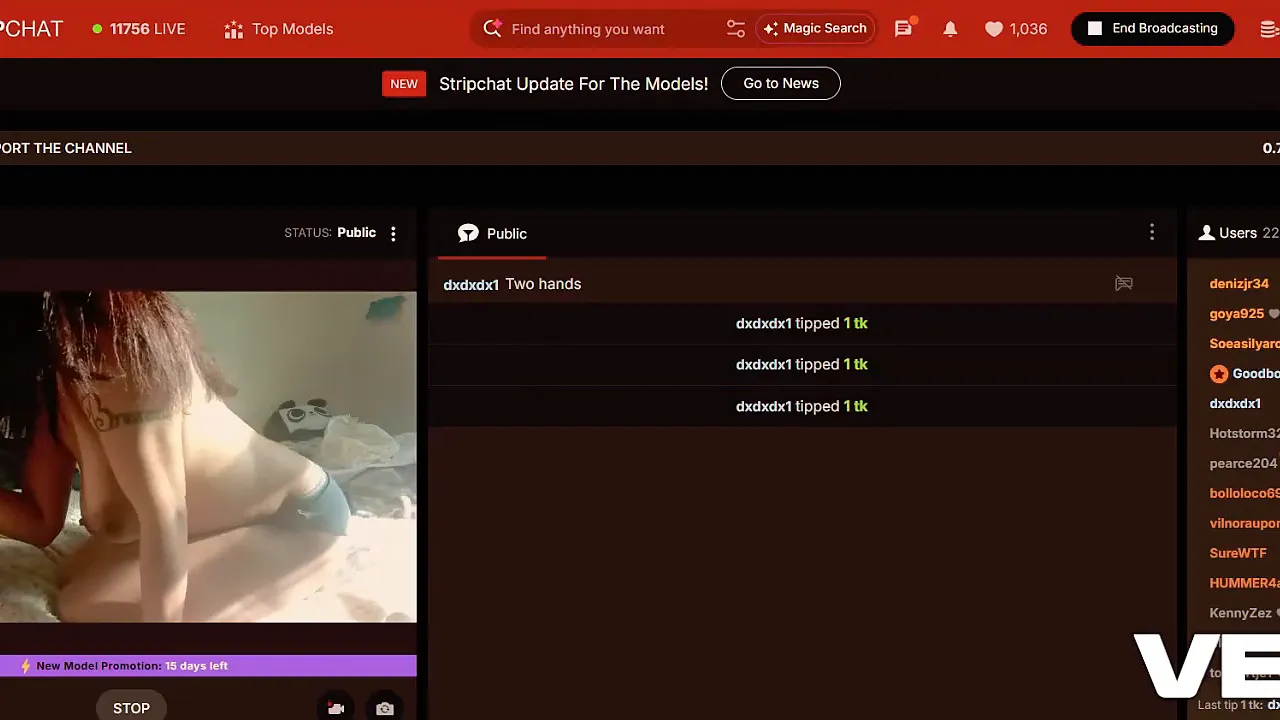Click the speech bubble icon on Public tab
The image size is (1280, 720).
coord(468,233)
